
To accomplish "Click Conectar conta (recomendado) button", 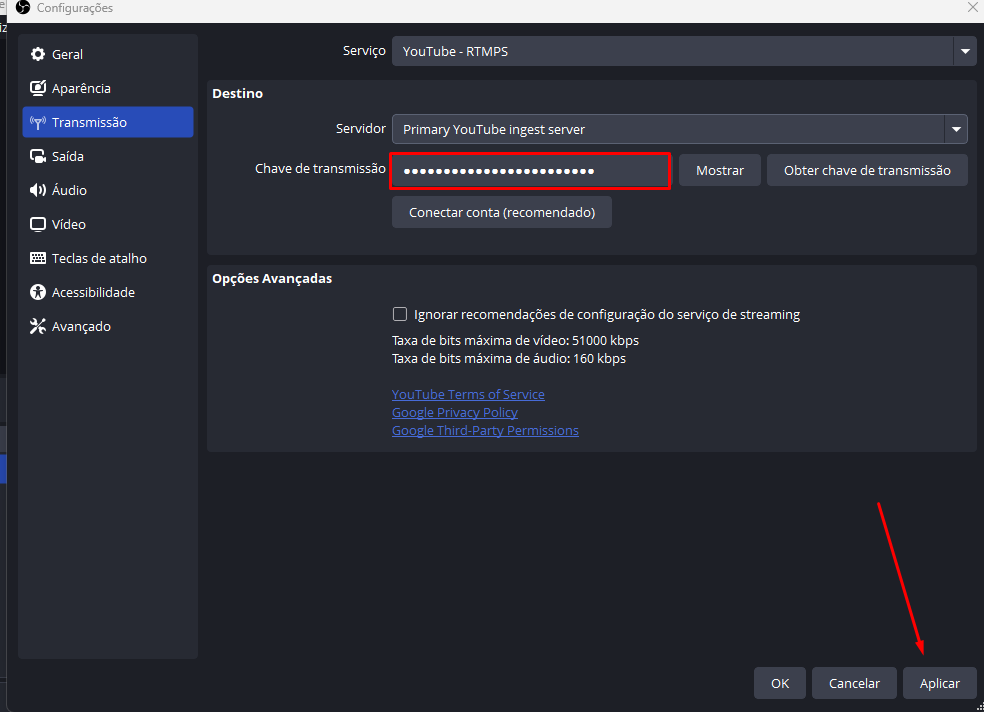I will [x=502, y=213].
